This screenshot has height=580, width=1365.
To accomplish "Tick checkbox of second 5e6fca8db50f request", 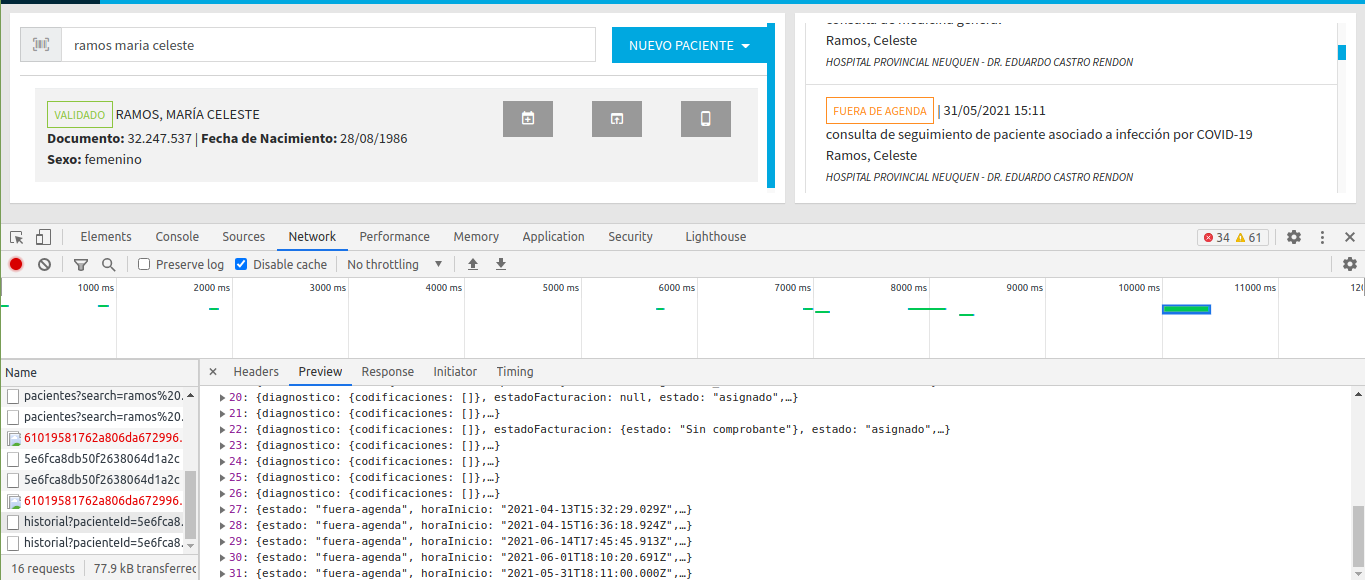I will coord(14,479).
